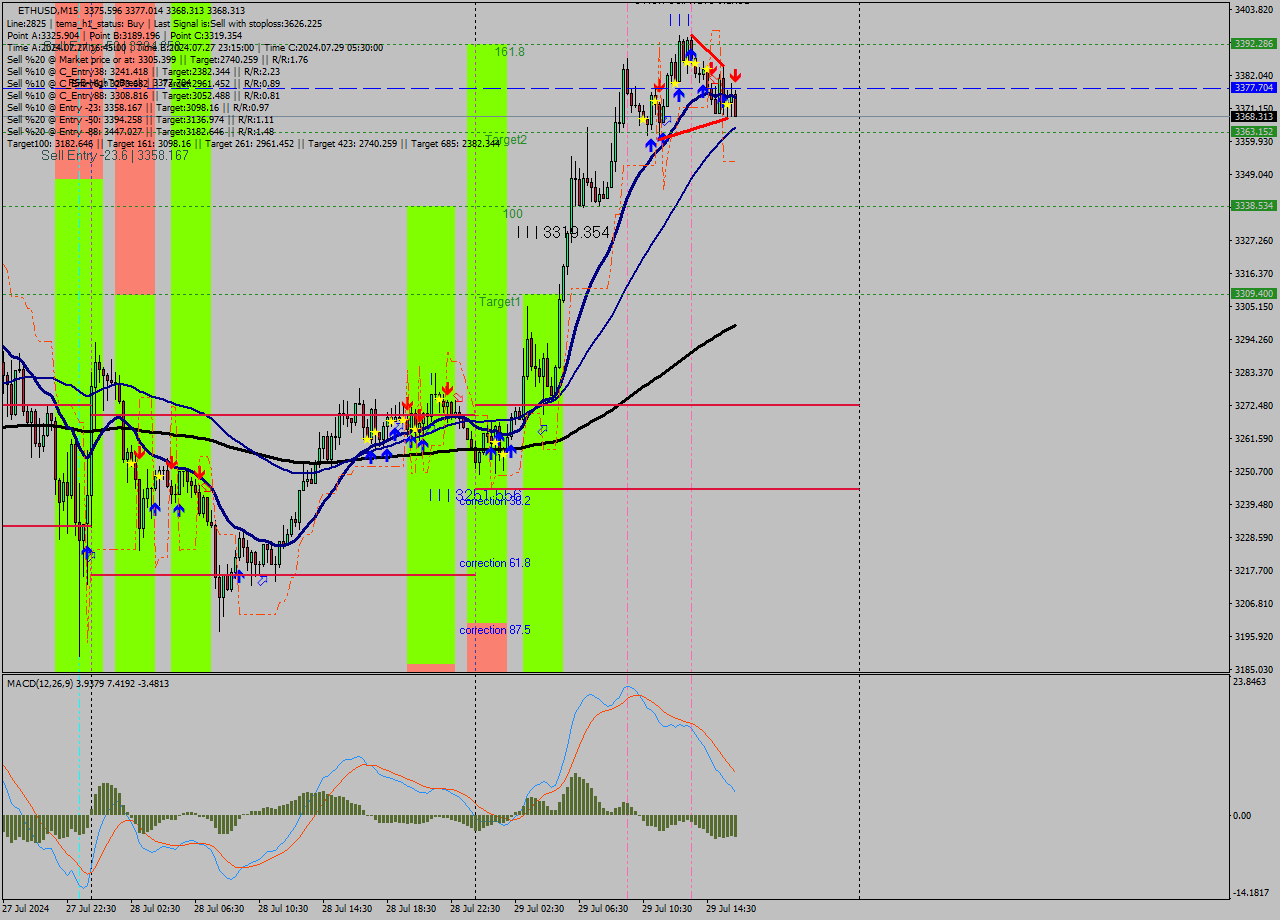Select the 161.8 extension level label
The image size is (1280, 920).
pos(508,52)
